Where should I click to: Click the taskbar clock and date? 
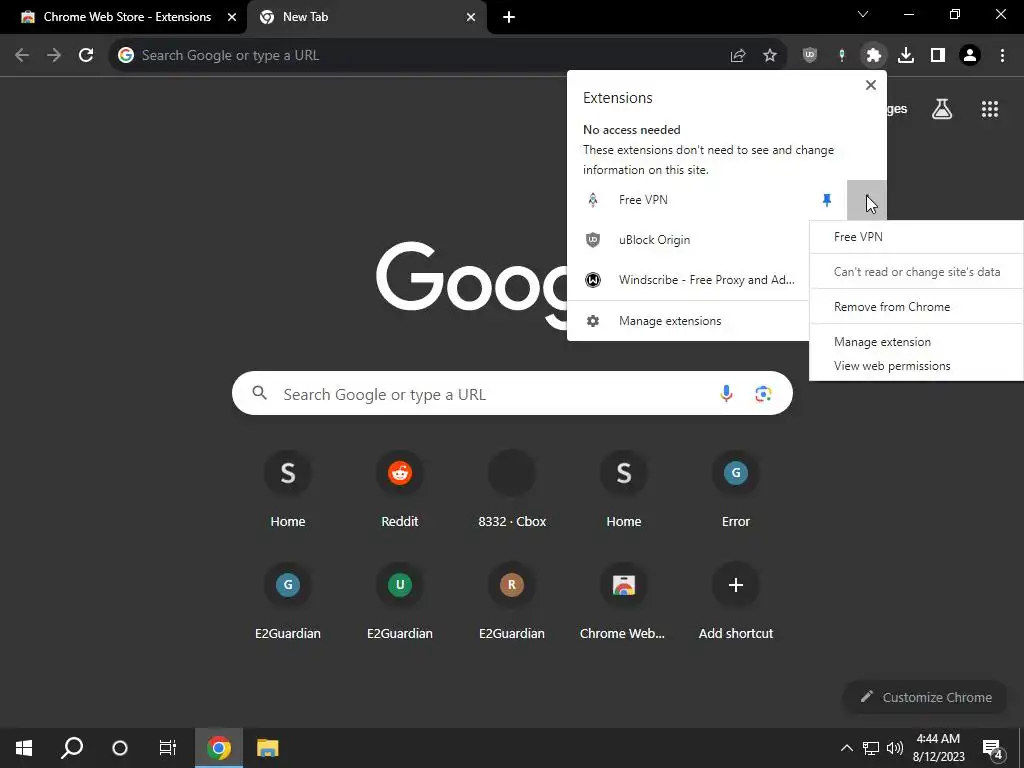(x=938, y=748)
